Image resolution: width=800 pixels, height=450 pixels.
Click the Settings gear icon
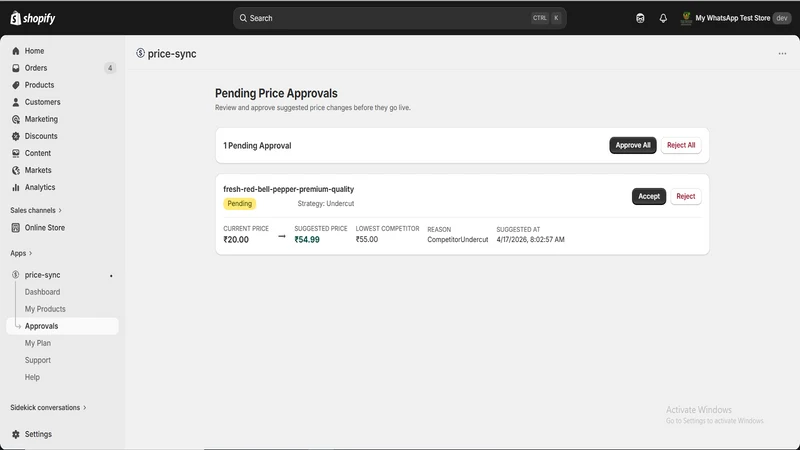(16, 434)
